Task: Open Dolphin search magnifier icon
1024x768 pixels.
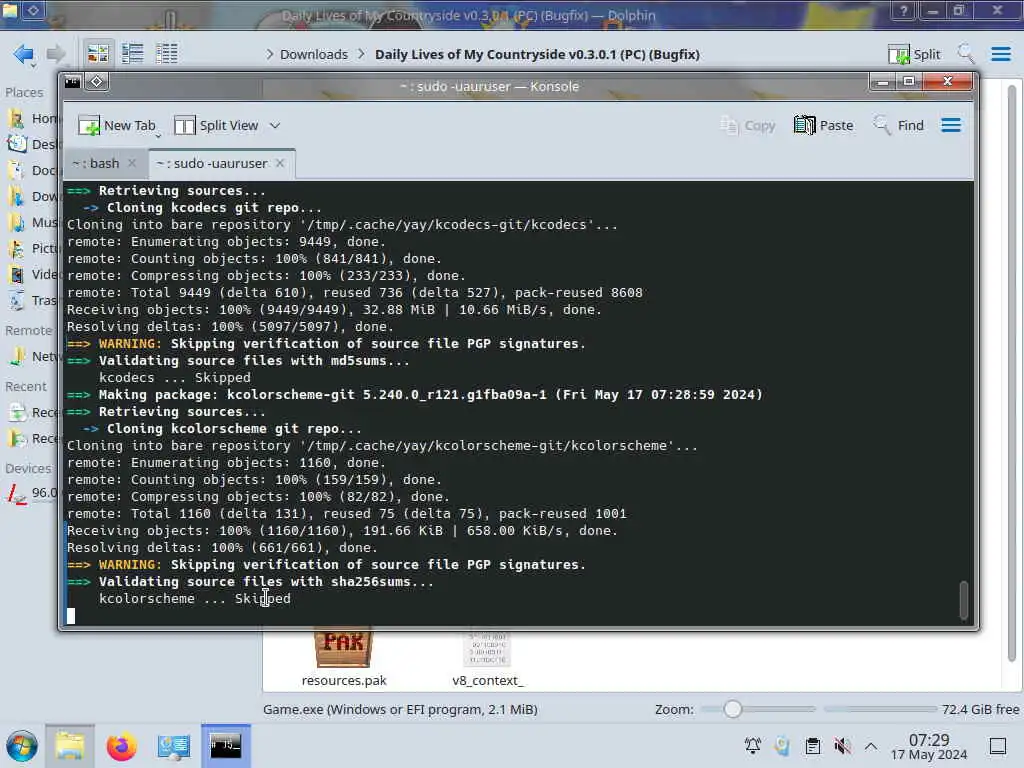Action: [x=966, y=54]
